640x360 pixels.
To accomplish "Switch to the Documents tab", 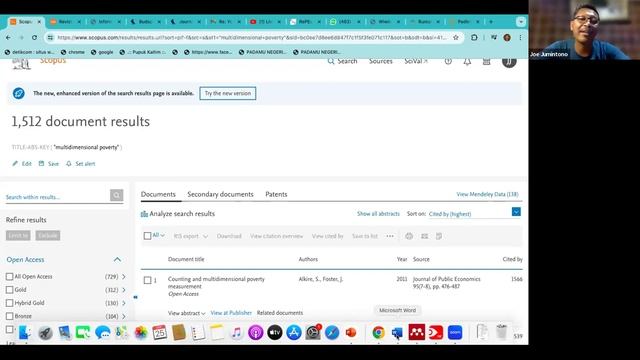I will point(158,194).
